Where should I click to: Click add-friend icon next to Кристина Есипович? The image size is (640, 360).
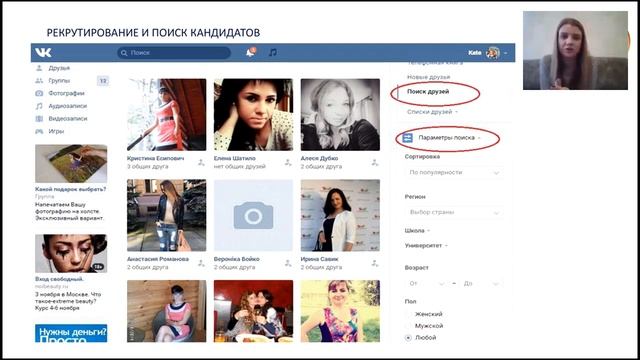point(201,162)
